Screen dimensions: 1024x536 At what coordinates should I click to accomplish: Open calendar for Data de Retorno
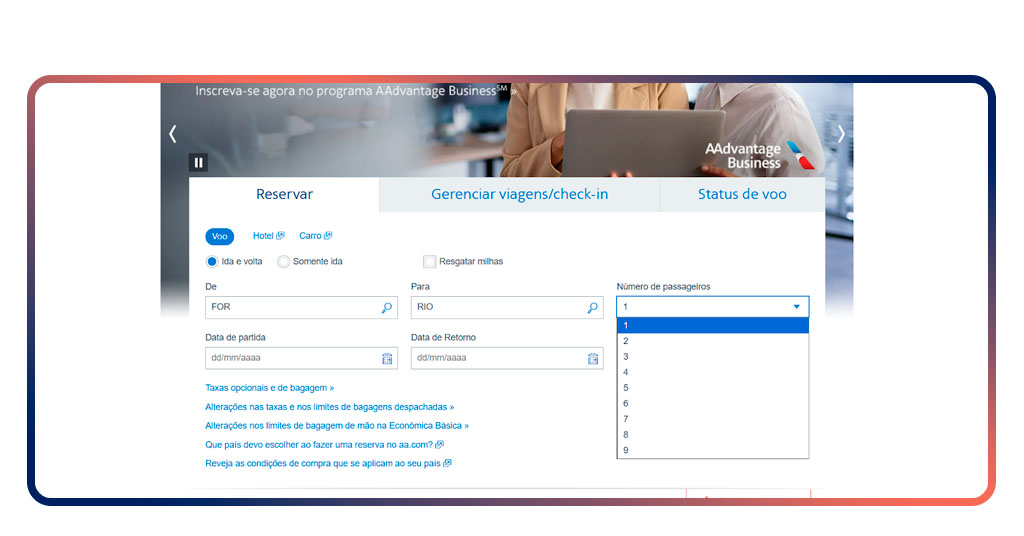[592, 358]
